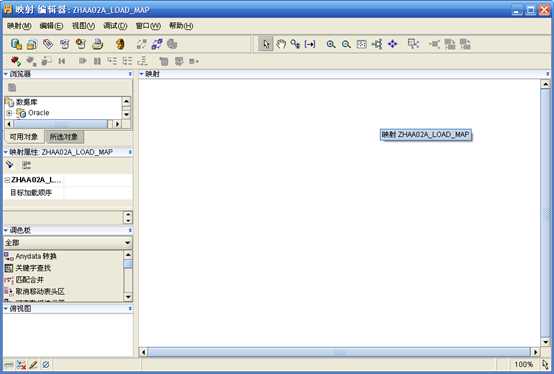Click the tag-shaped properties icon in toolbar
The height and width of the screenshot is (374, 554).
point(48,44)
